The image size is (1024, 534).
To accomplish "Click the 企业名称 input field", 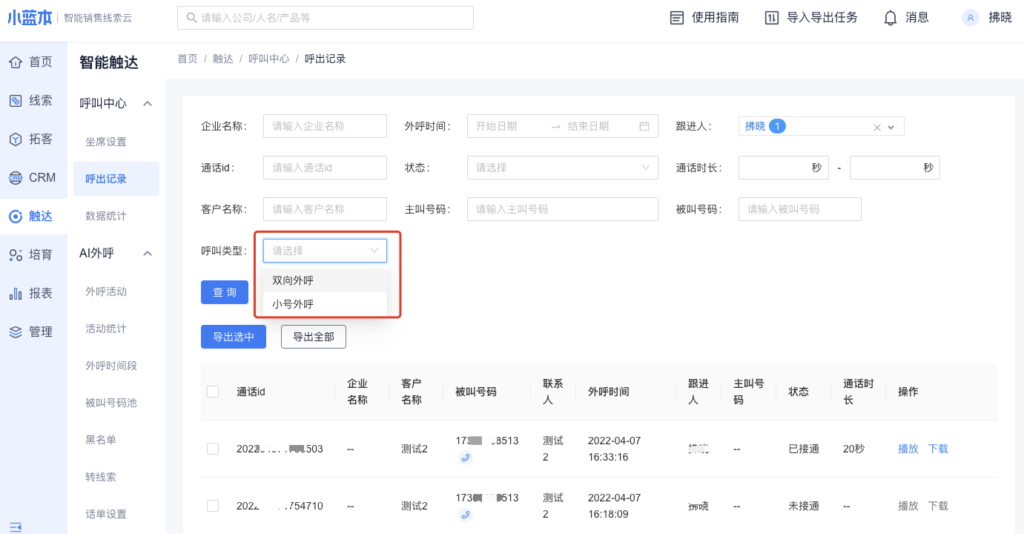I will point(324,126).
